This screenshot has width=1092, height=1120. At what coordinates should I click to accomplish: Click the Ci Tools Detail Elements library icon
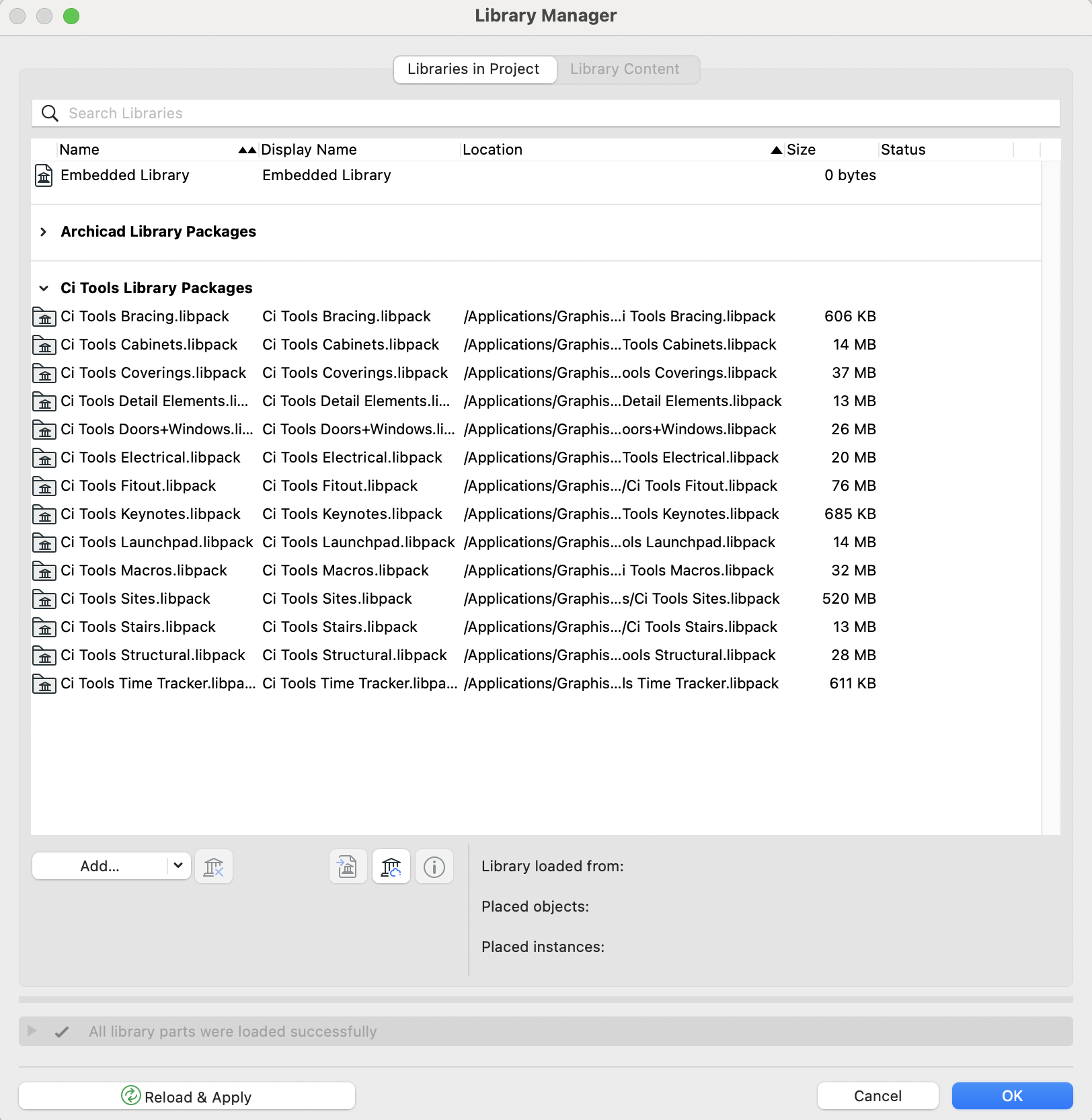point(44,401)
